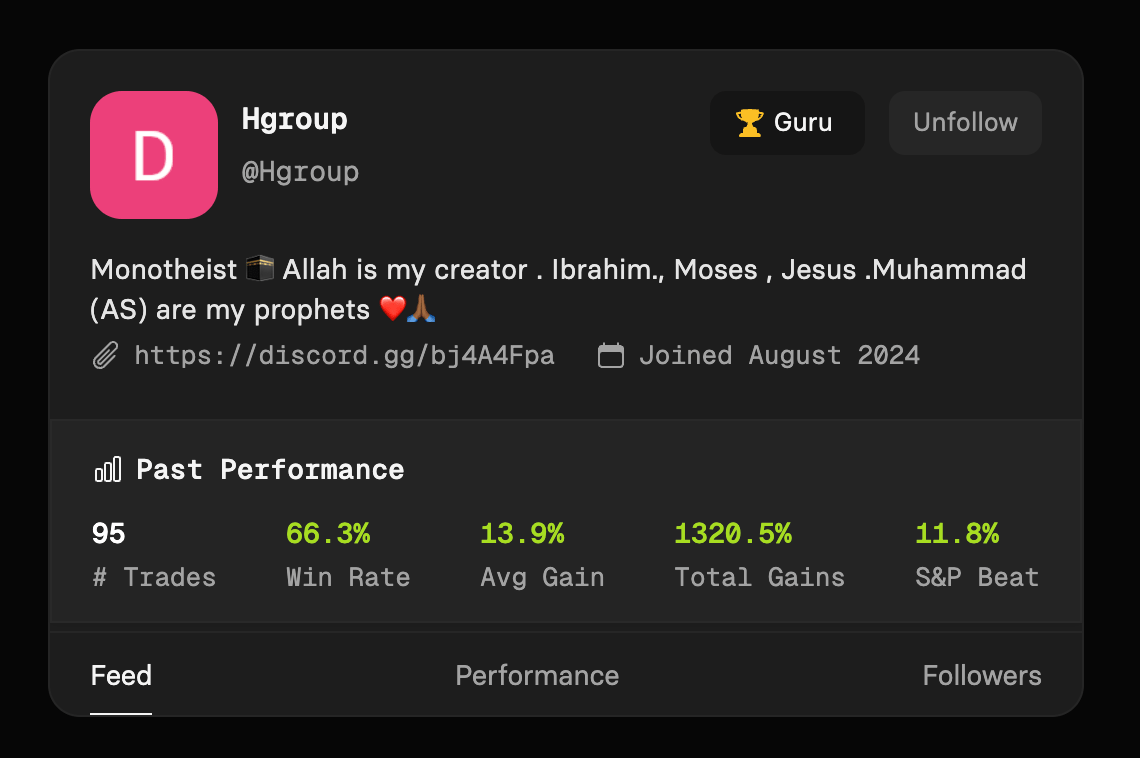Click the 66.3% Win Rate value
The image size is (1140, 758).
pos(328,534)
